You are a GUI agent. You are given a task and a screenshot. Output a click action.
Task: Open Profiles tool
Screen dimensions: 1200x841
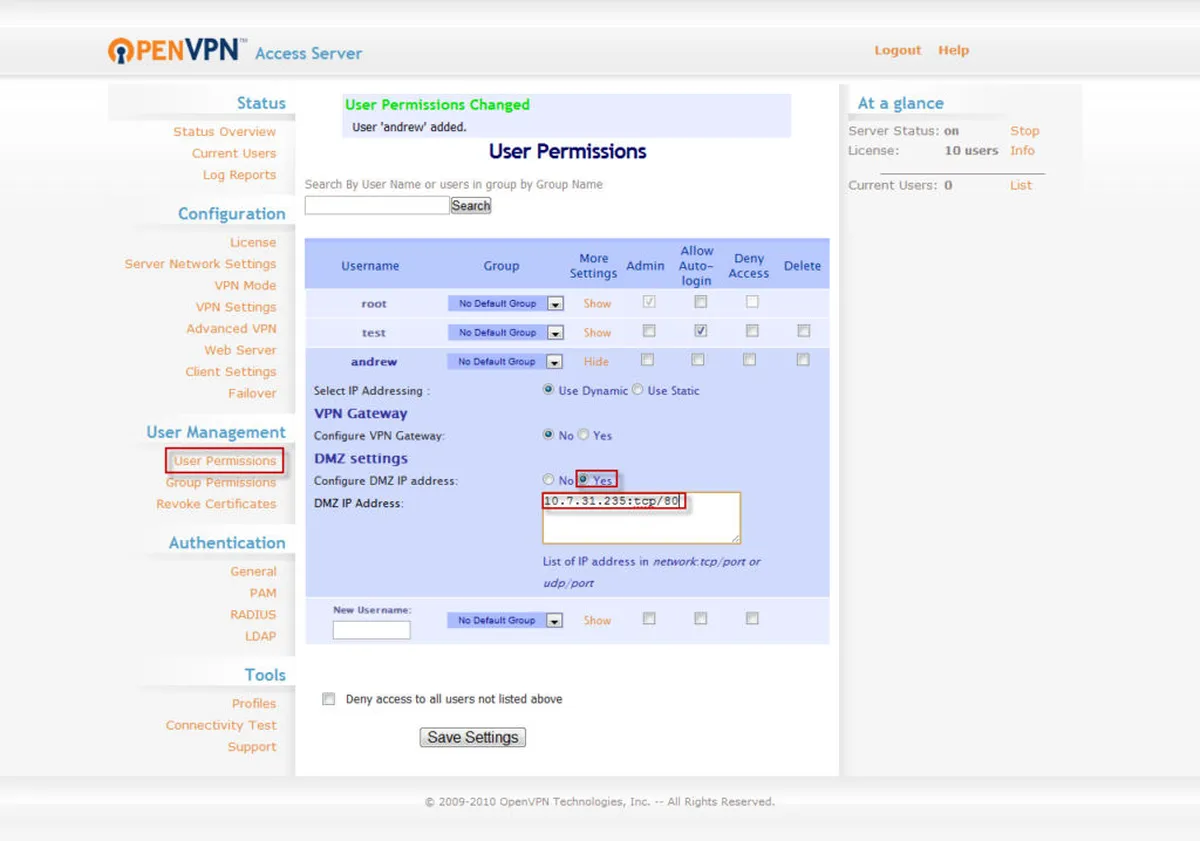tap(254, 704)
